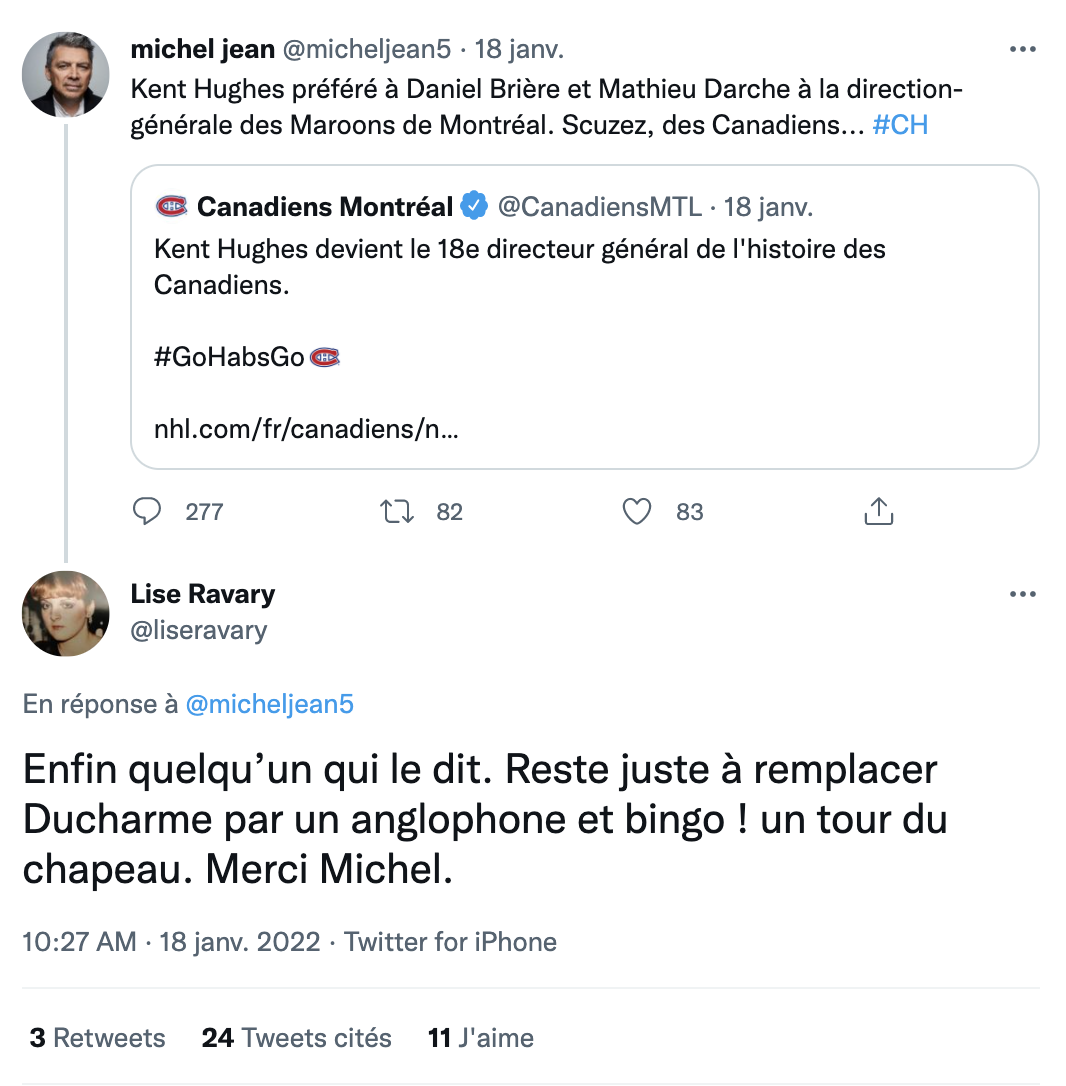
Task: Click the #CH hashtag link
Action: [900, 127]
